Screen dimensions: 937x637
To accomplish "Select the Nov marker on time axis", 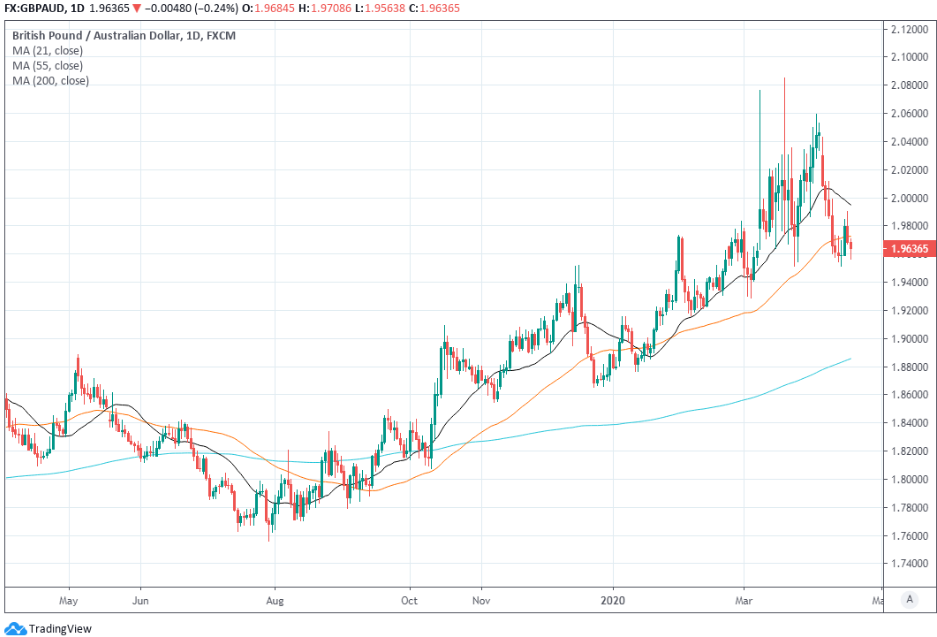I will point(481,602).
